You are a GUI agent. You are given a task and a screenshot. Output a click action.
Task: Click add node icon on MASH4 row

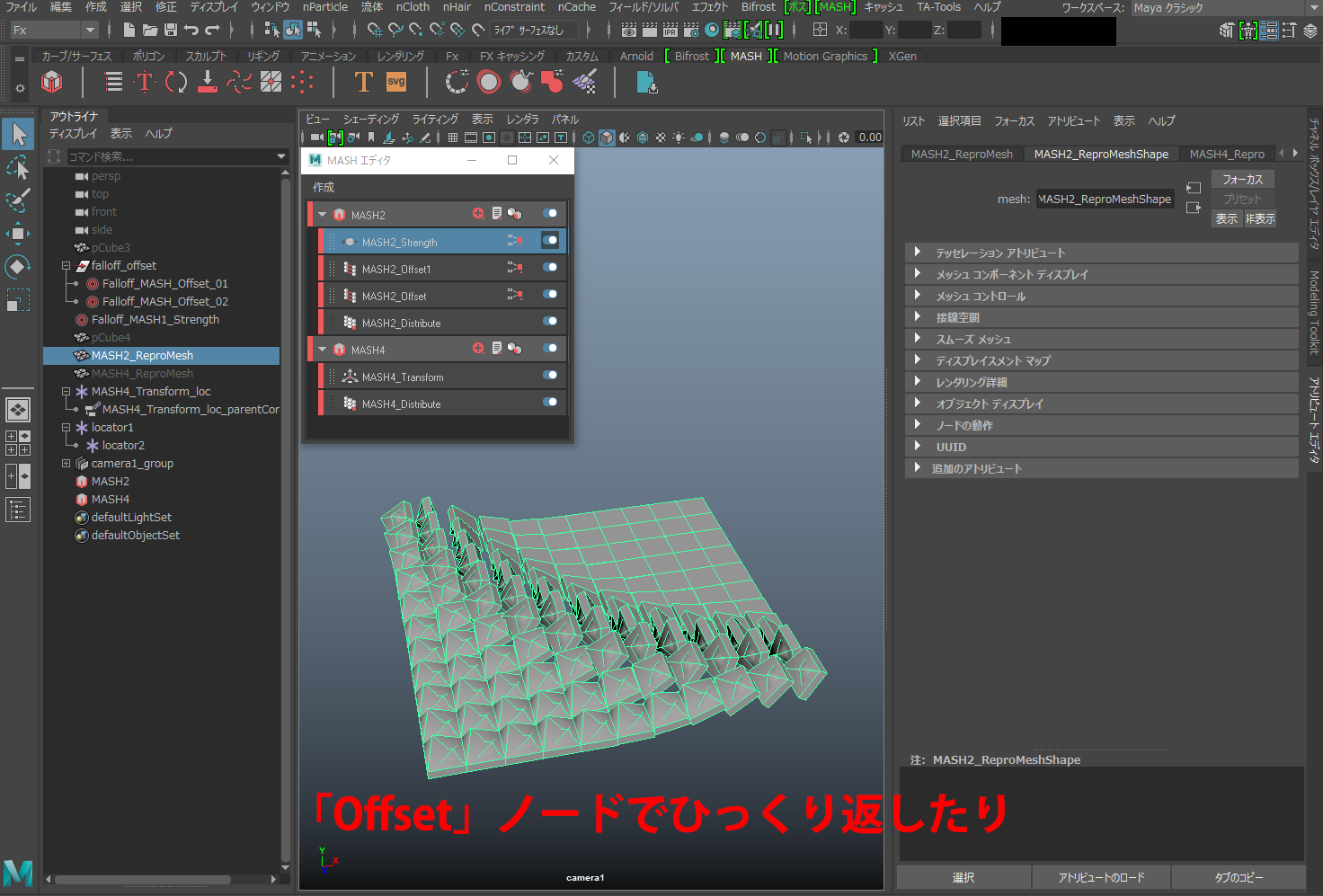pos(478,349)
